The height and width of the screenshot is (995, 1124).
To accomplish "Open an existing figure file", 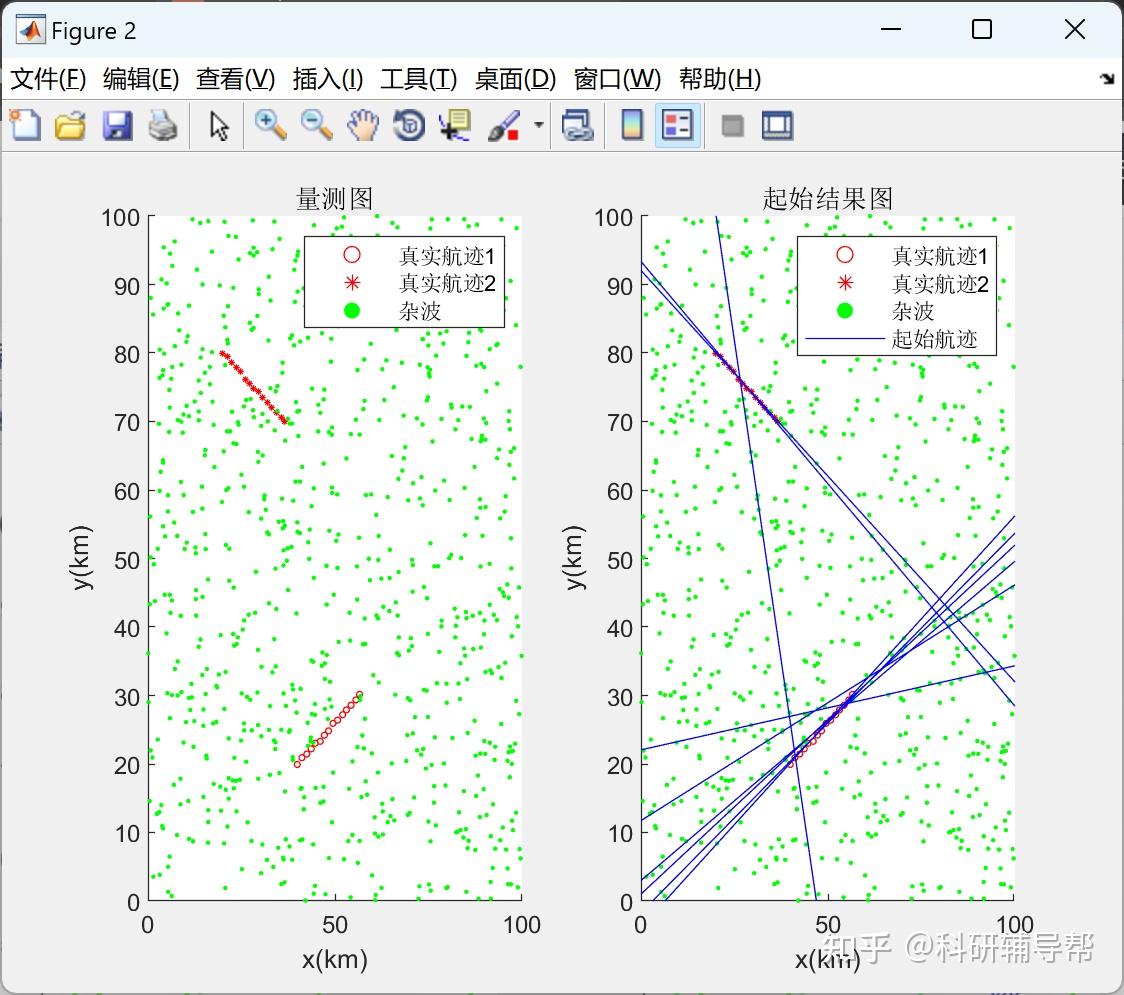I will pos(70,125).
